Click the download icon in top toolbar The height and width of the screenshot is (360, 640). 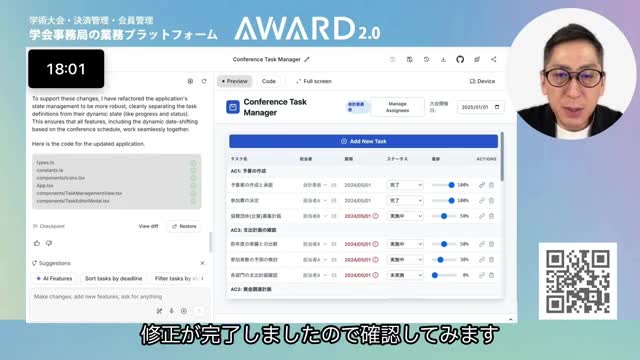[x=443, y=59]
